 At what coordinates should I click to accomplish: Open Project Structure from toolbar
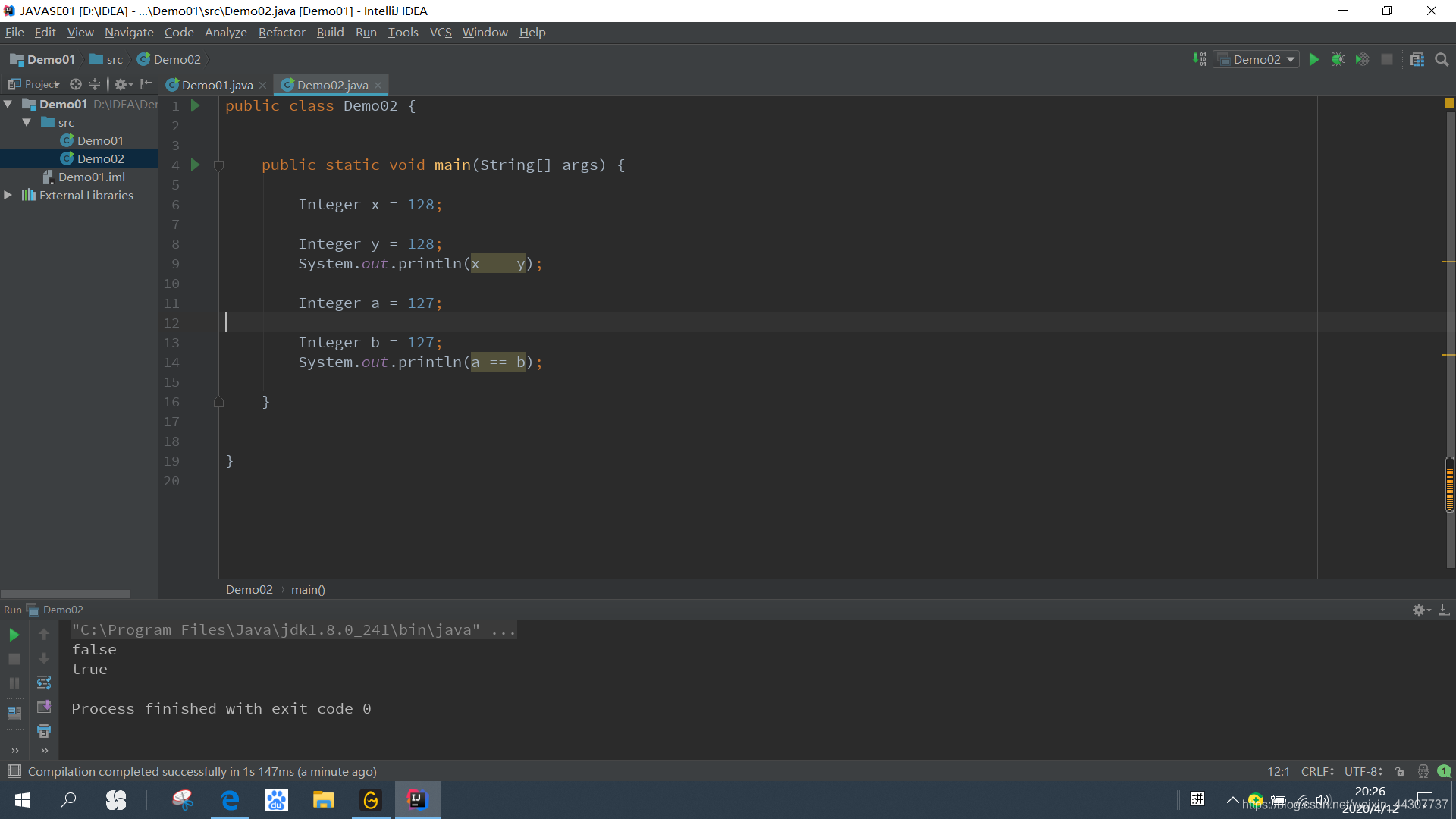point(1417,59)
